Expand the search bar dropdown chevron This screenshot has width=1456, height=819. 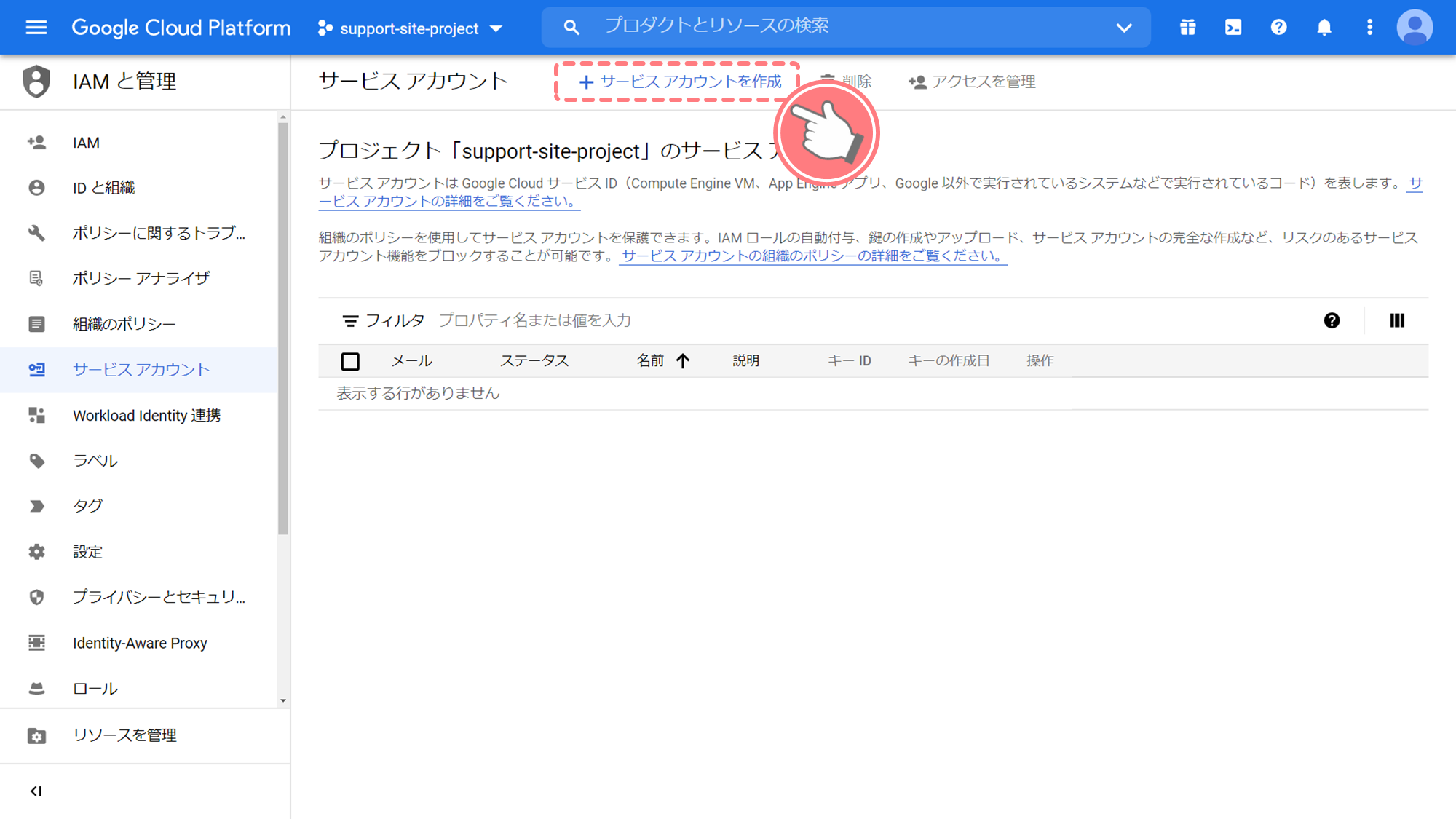pos(1124,28)
